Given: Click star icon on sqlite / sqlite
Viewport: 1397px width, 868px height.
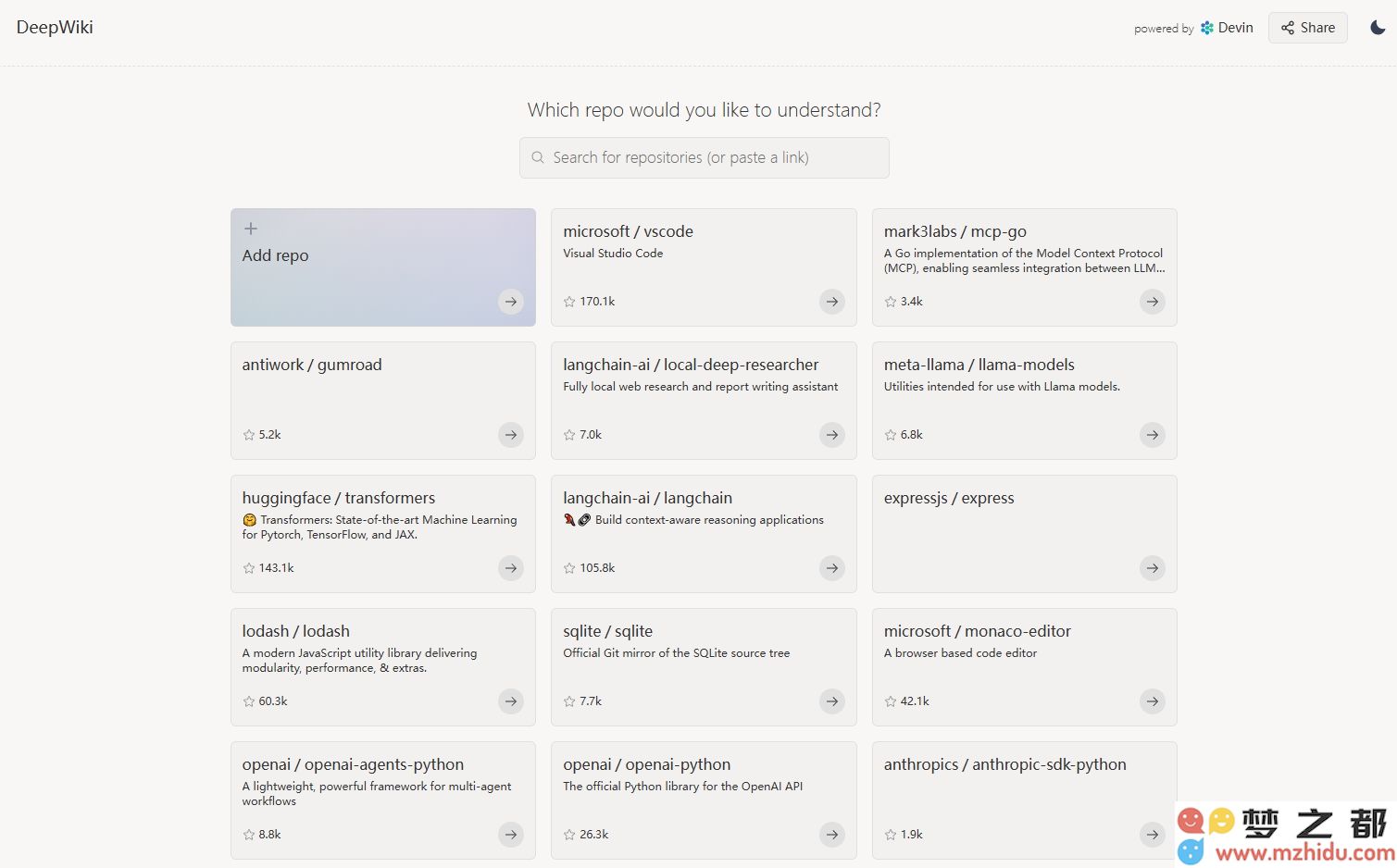Looking at the screenshot, I should (x=569, y=701).
